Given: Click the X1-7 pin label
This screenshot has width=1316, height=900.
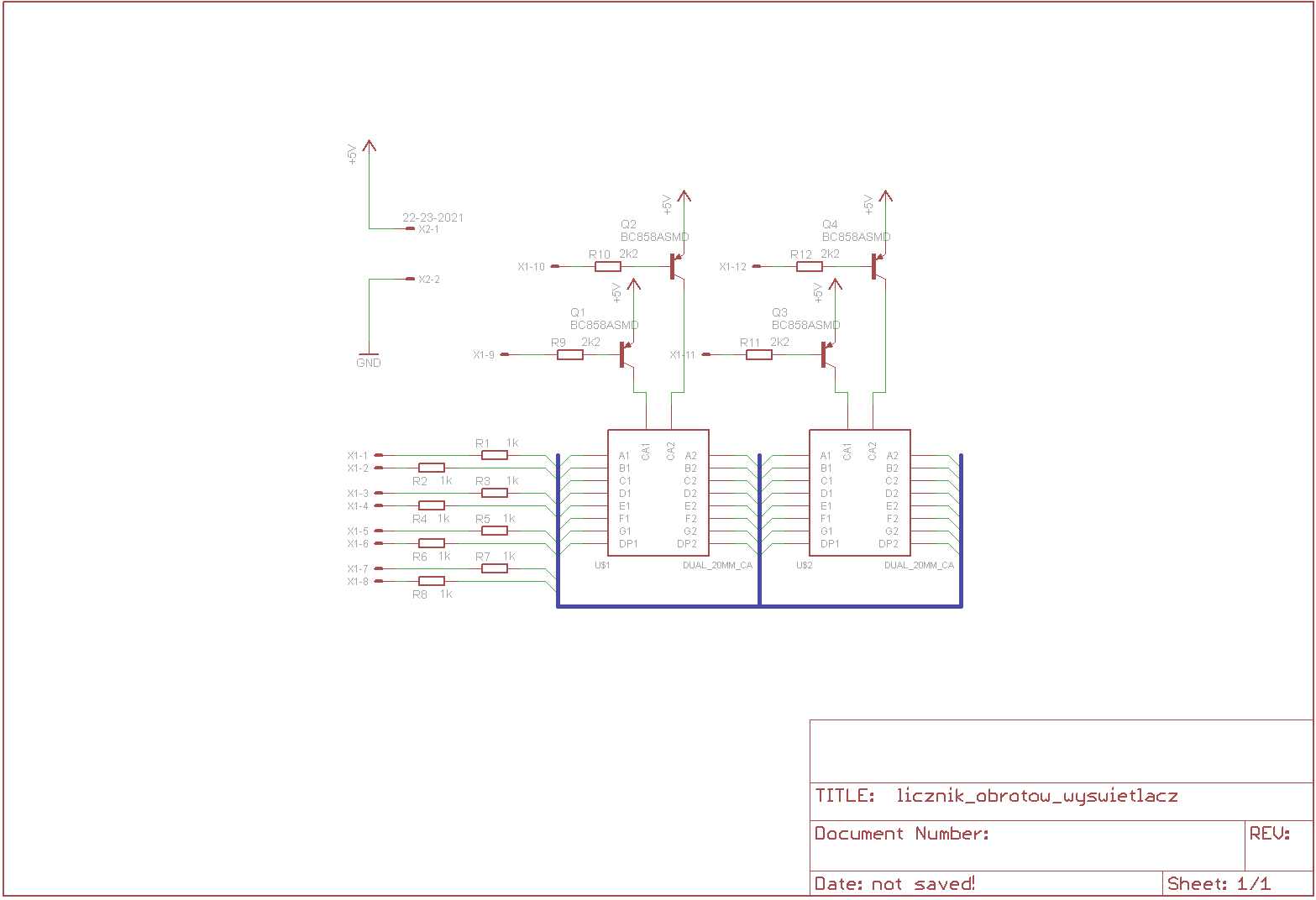Looking at the screenshot, I should [x=358, y=569].
